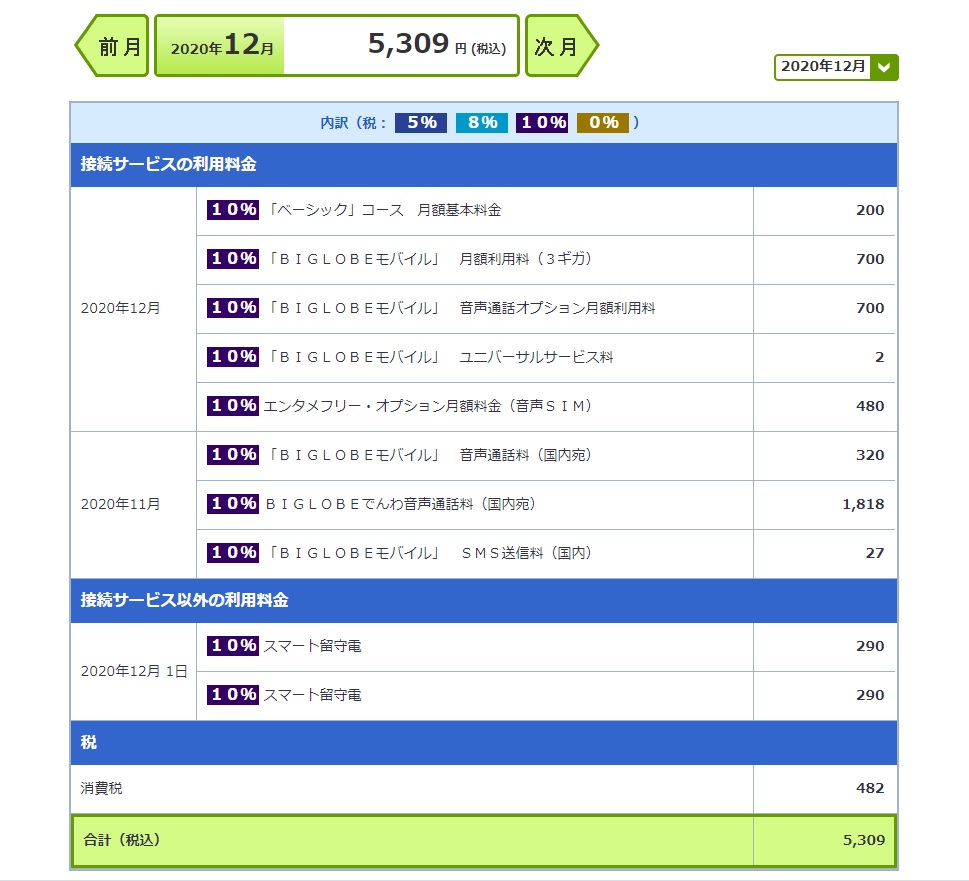Screen dimensions: 969x881
Task: Click the 税 section header
Action: click(484, 743)
